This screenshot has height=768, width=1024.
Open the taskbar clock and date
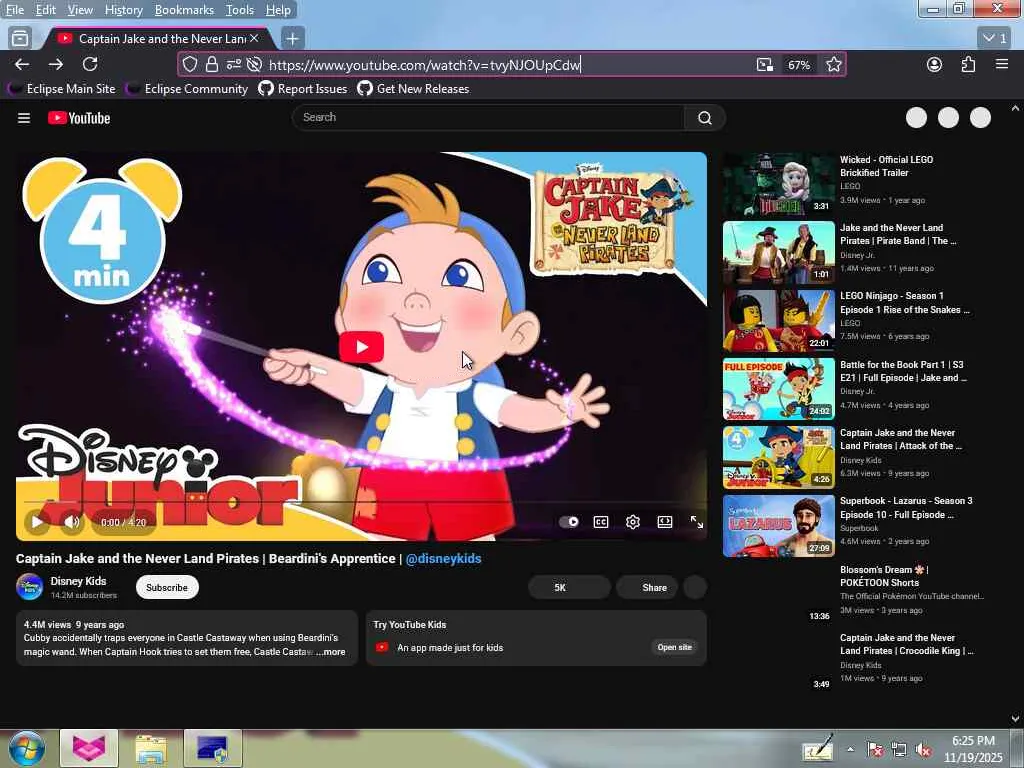pos(973,750)
